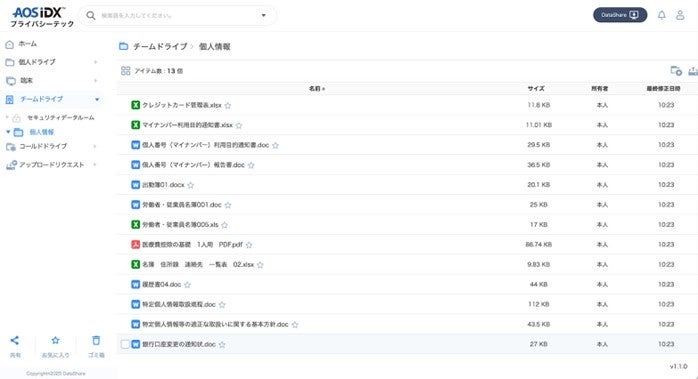Sort by the サイズ column header
Image resolution: width=698 pixels, height=379 pixels.
[x=536, y=89]
